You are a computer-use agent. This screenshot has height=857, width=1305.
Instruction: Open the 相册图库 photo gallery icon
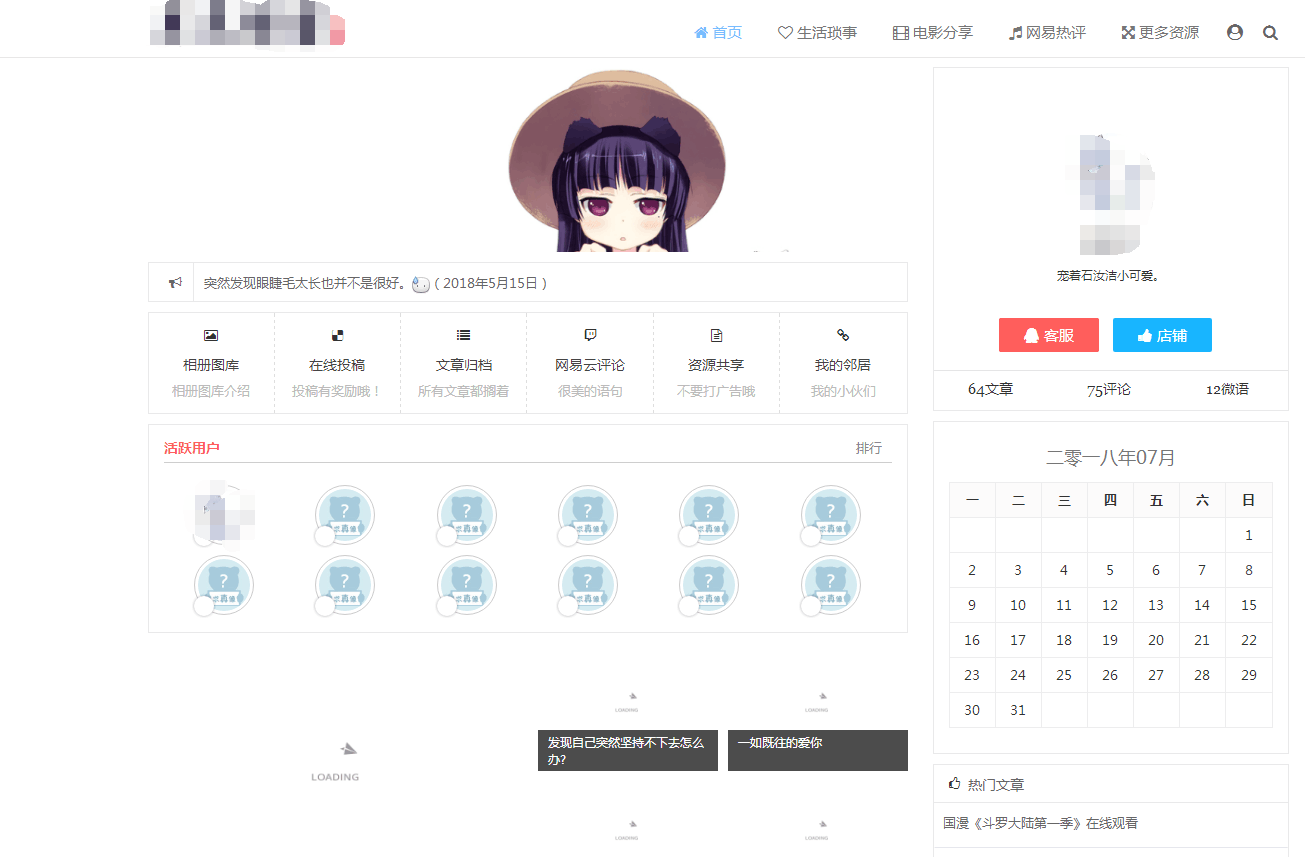coord(211,335)
